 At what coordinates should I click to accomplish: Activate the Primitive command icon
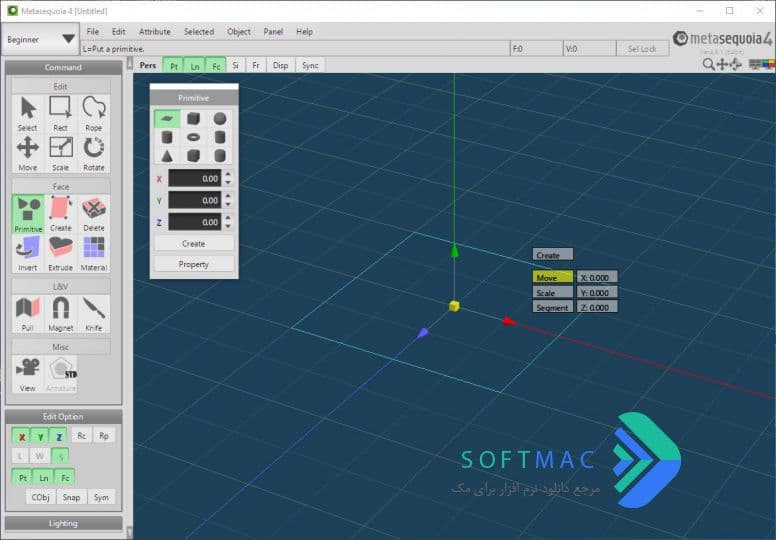28,214
